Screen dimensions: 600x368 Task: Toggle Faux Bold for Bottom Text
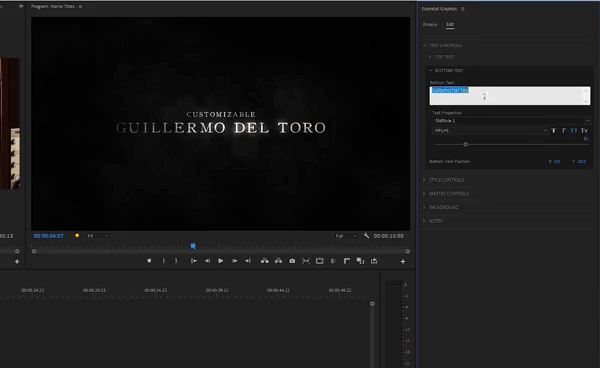pos(554,131)
